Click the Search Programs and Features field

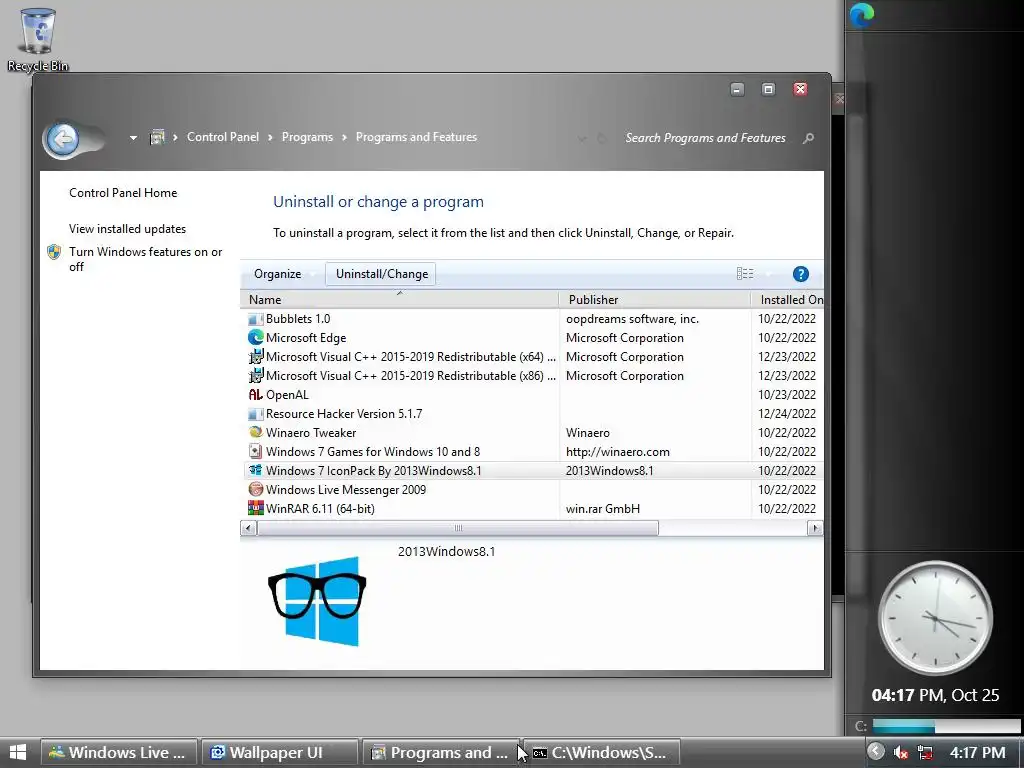[x=705, y=138]
